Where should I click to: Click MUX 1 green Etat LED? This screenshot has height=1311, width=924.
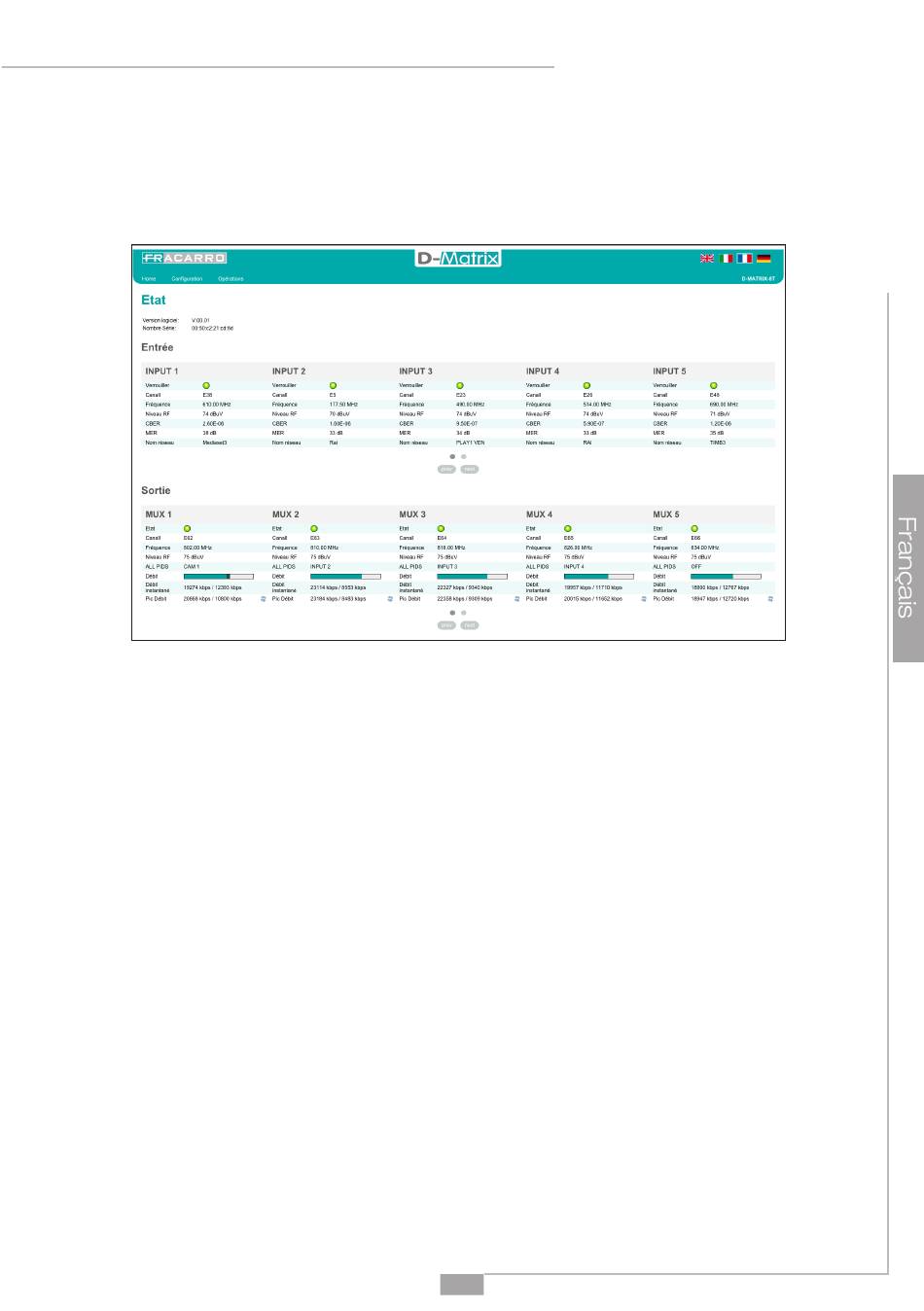(x=188, y=529)
